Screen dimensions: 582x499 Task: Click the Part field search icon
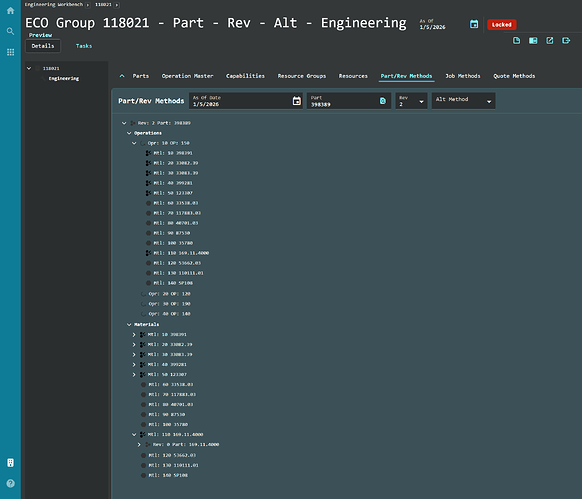pos(383,101)
